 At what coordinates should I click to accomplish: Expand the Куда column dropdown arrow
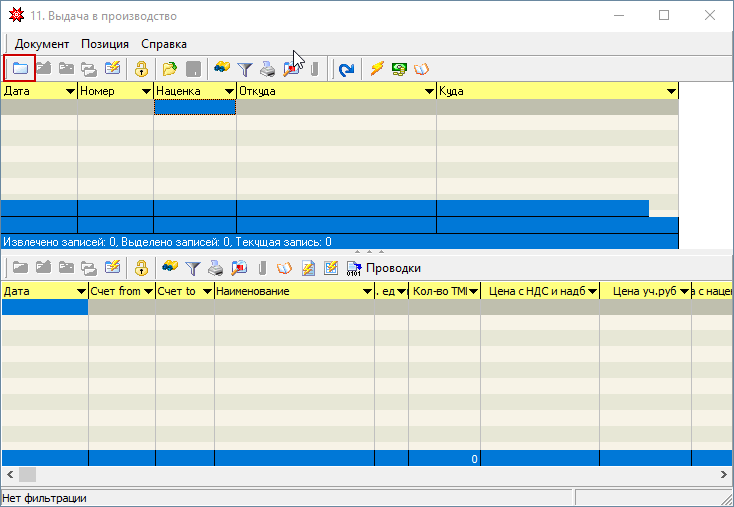[671, 92]
